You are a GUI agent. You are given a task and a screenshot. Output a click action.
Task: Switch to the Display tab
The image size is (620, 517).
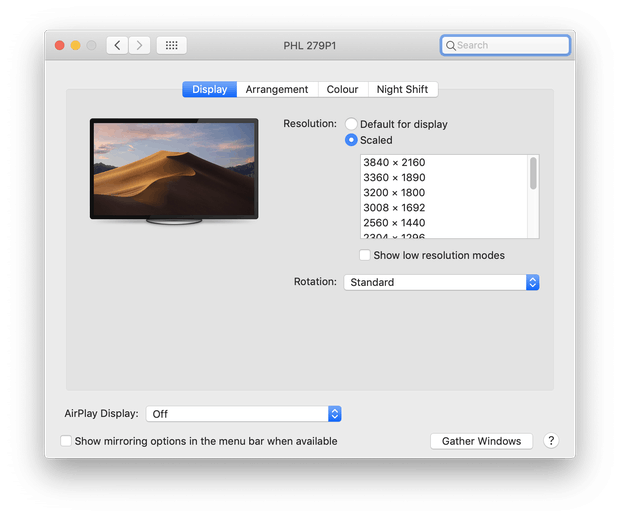pyautogui.click(x=210, y=89)
